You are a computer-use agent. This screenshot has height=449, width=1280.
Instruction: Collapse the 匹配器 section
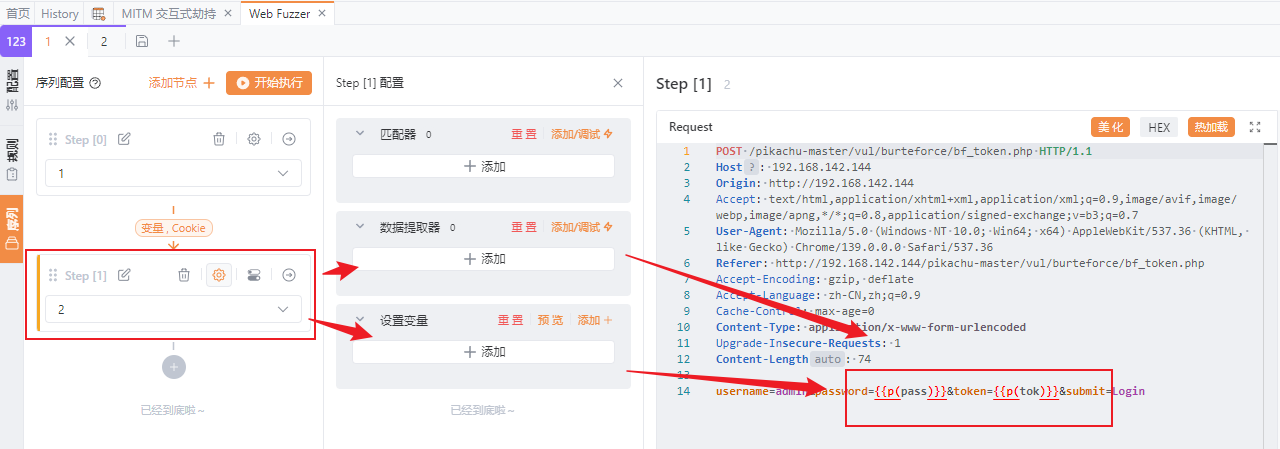point(360,134)
